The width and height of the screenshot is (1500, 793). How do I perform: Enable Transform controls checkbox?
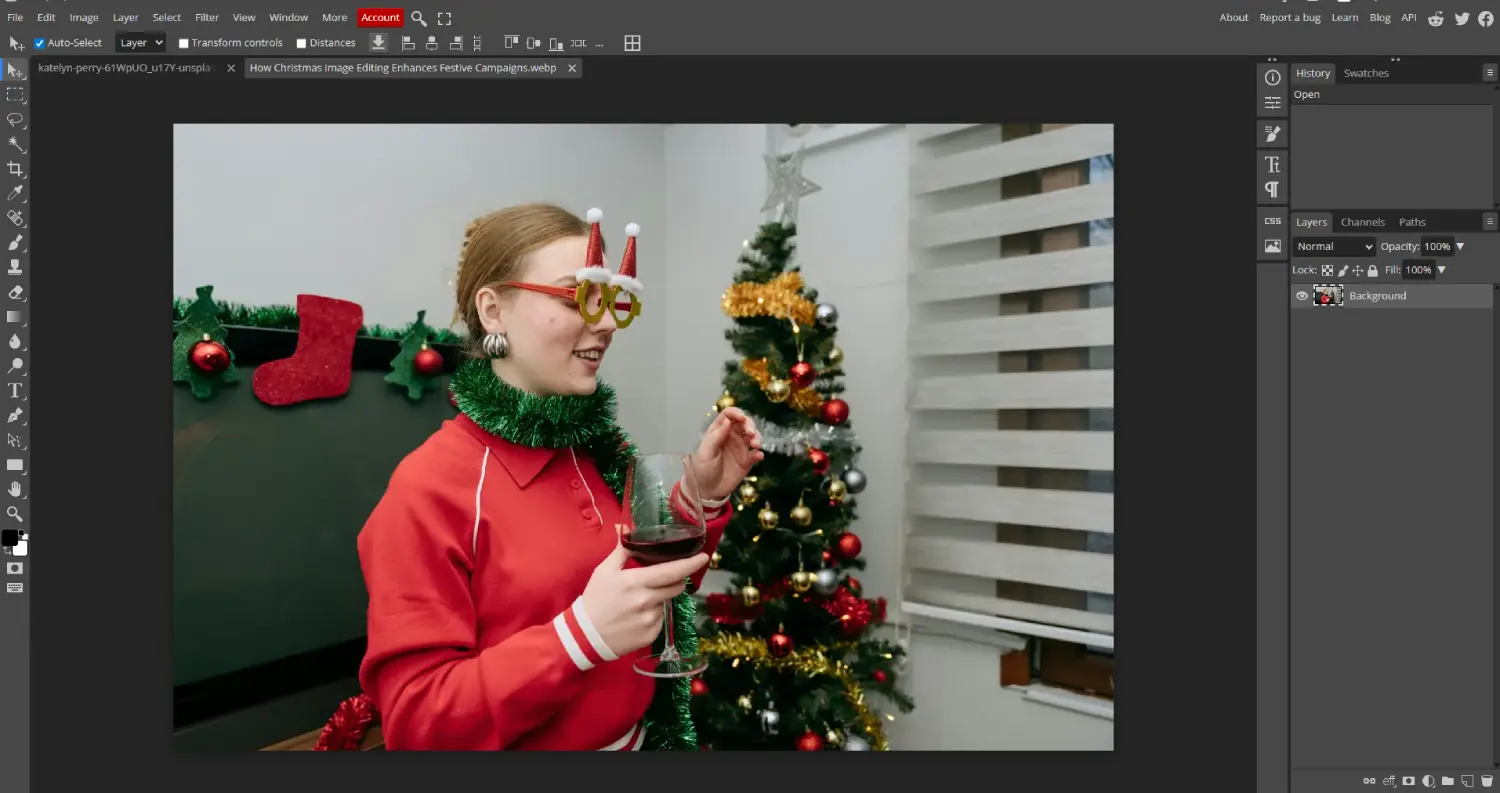tap(184, 43)
